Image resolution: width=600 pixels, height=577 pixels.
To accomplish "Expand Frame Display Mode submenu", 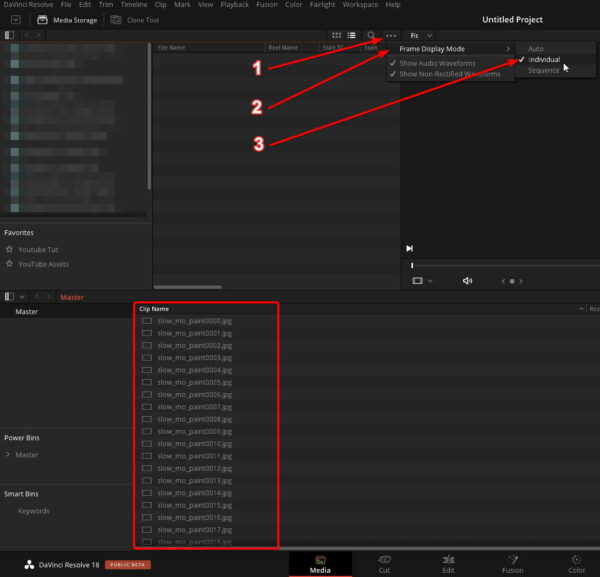I will point(455,49).
